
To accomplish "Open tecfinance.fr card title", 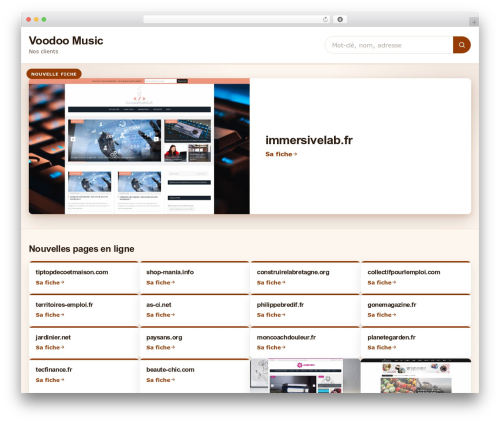I will click(x=54, y=370).
